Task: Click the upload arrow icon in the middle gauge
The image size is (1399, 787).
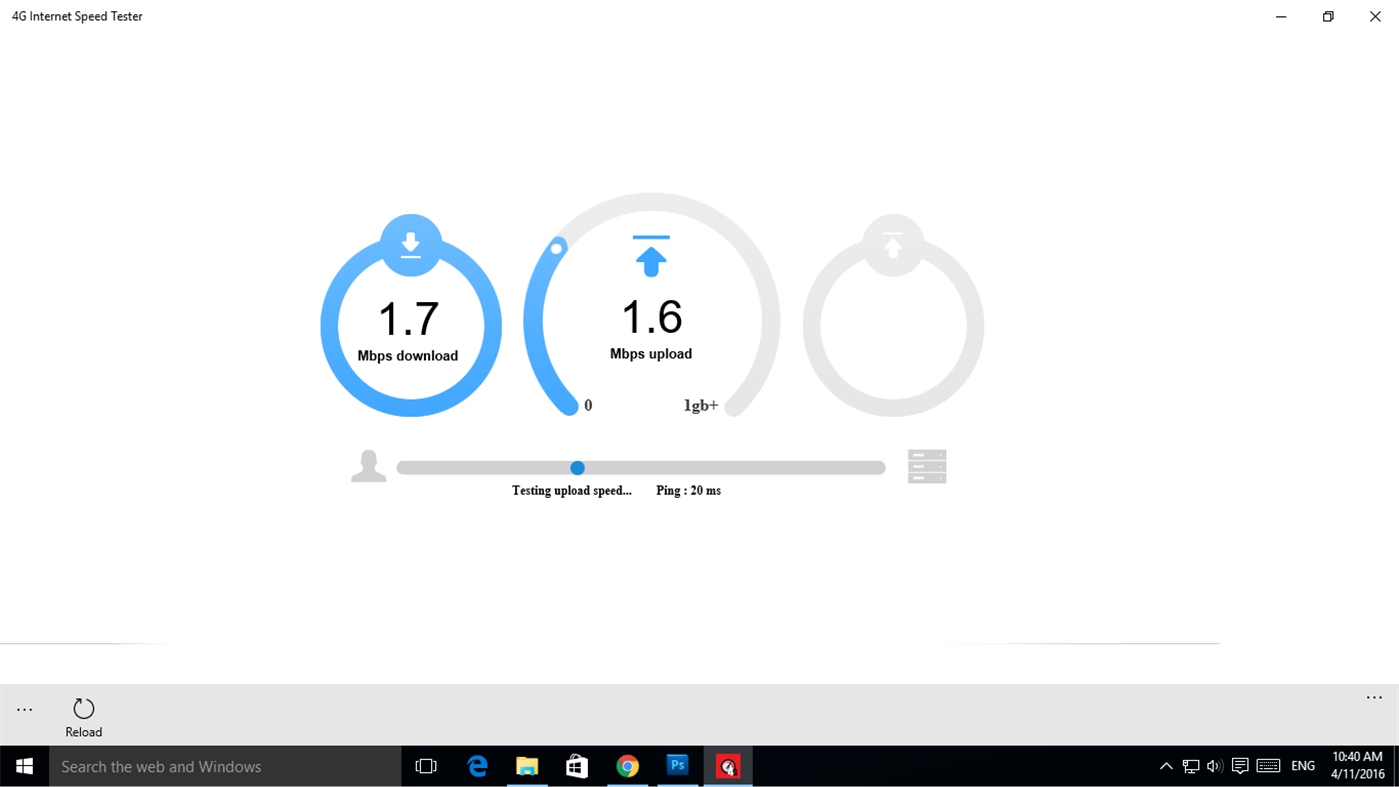Action: (651, 256)
